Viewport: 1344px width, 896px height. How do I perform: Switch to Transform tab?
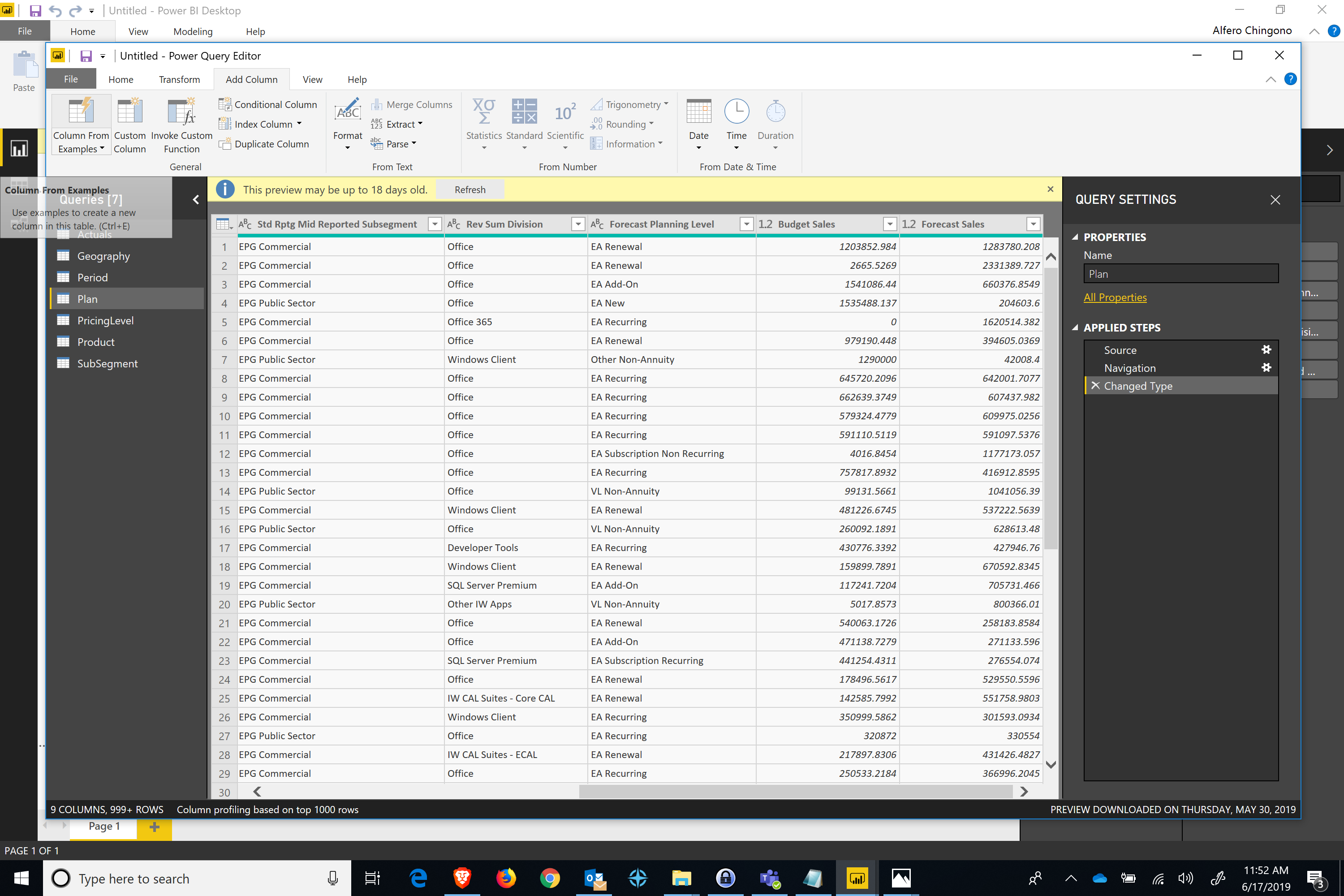click(x=180, y=79)
